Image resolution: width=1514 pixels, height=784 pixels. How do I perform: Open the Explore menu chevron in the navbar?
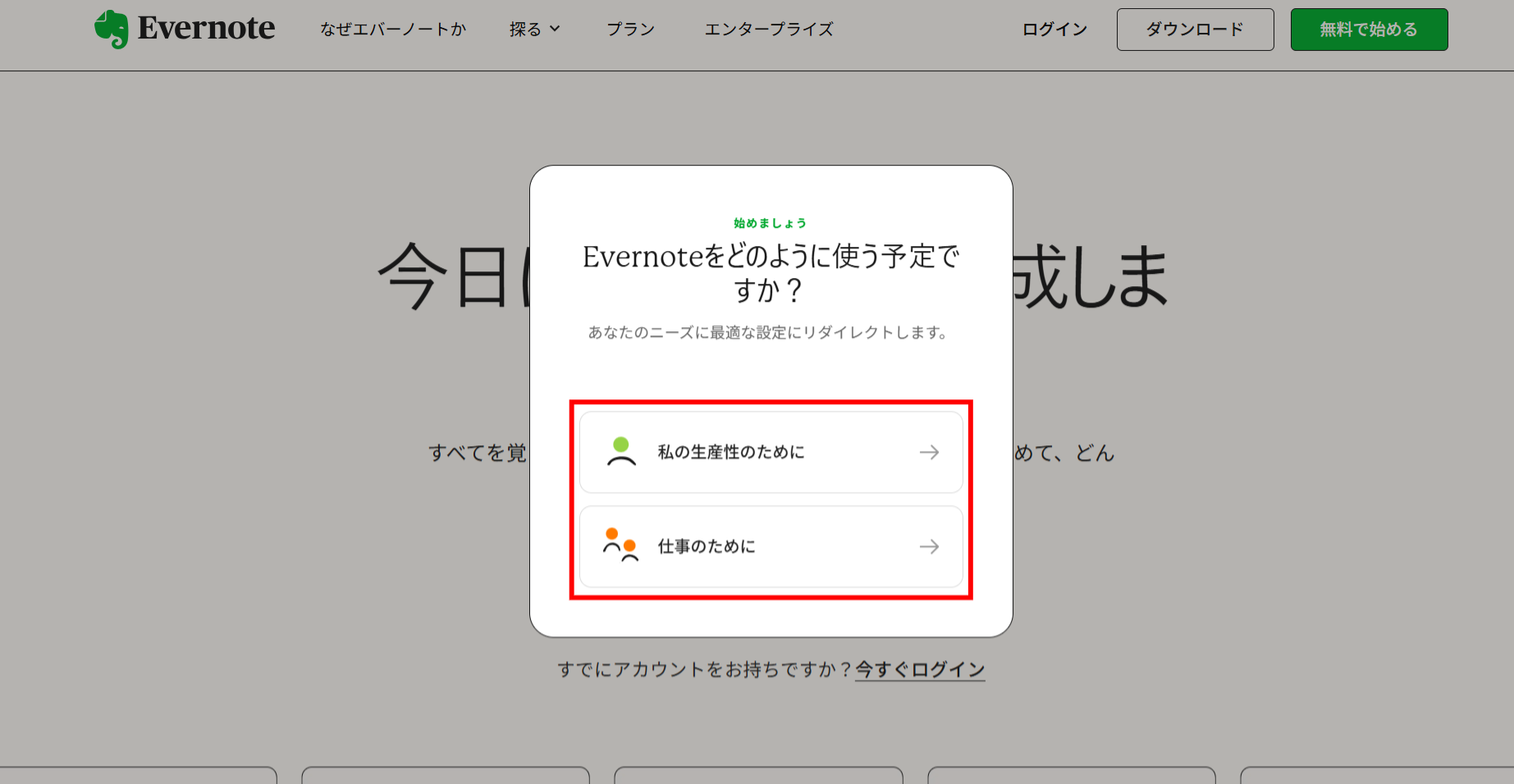point(556,29)
